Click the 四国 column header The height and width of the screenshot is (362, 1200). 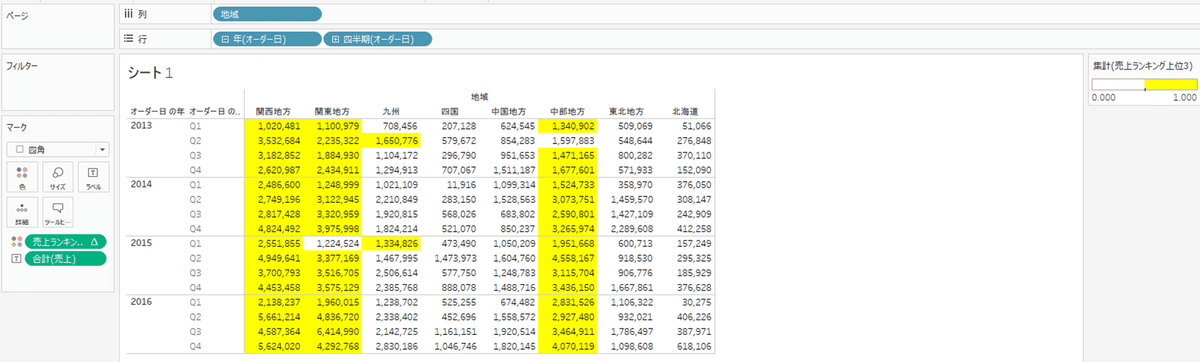point(450,111)
